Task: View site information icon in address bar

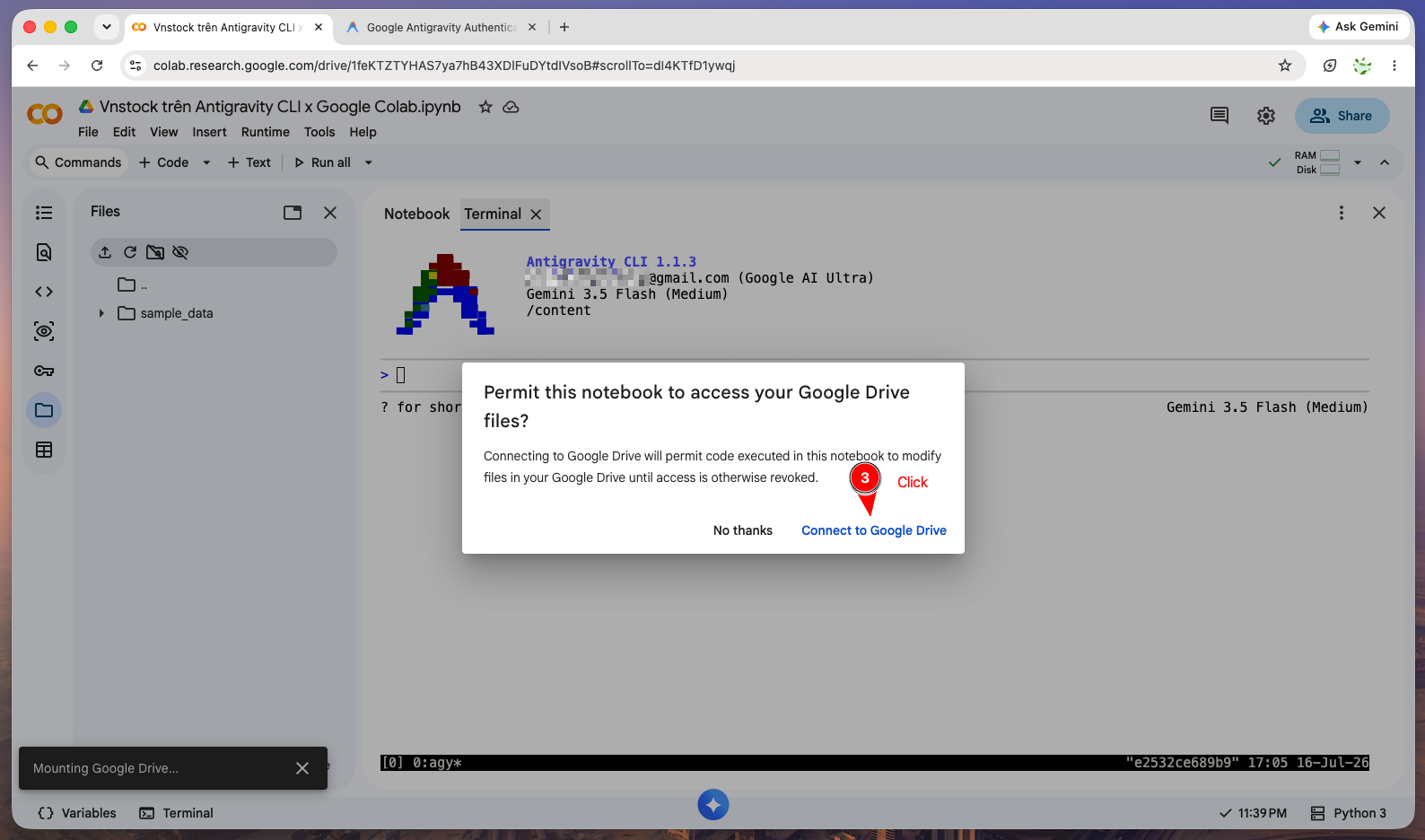Action: [136, 66]
